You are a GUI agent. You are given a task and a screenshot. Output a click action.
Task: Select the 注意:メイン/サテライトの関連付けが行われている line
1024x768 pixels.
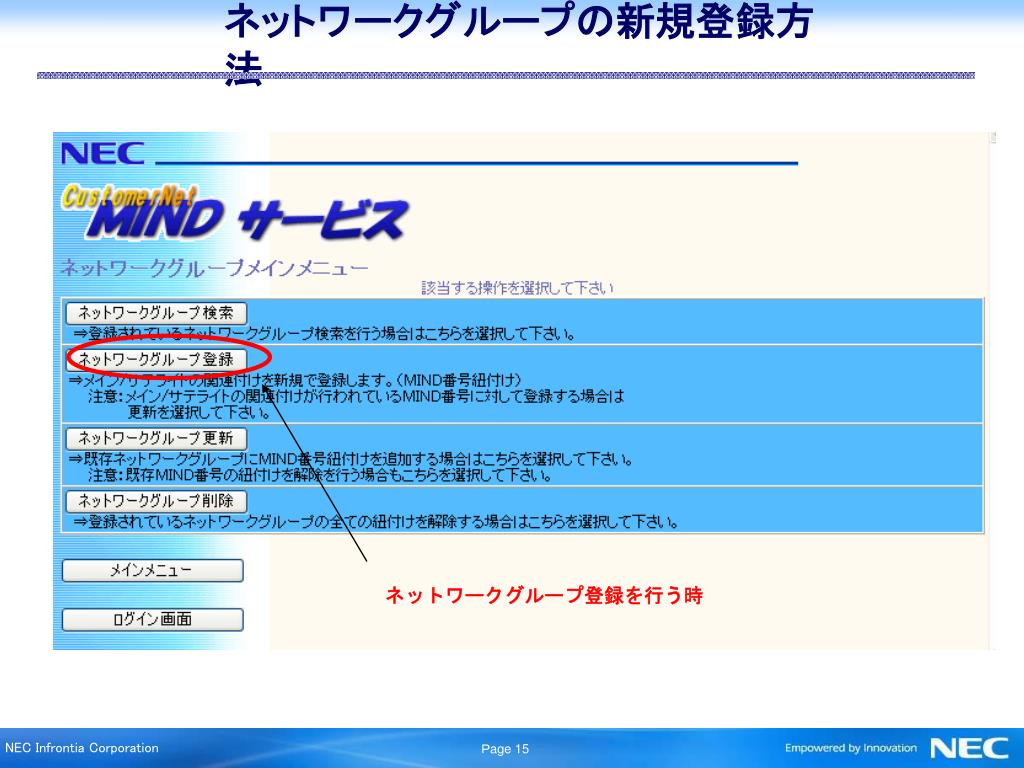tap(356, 396)
